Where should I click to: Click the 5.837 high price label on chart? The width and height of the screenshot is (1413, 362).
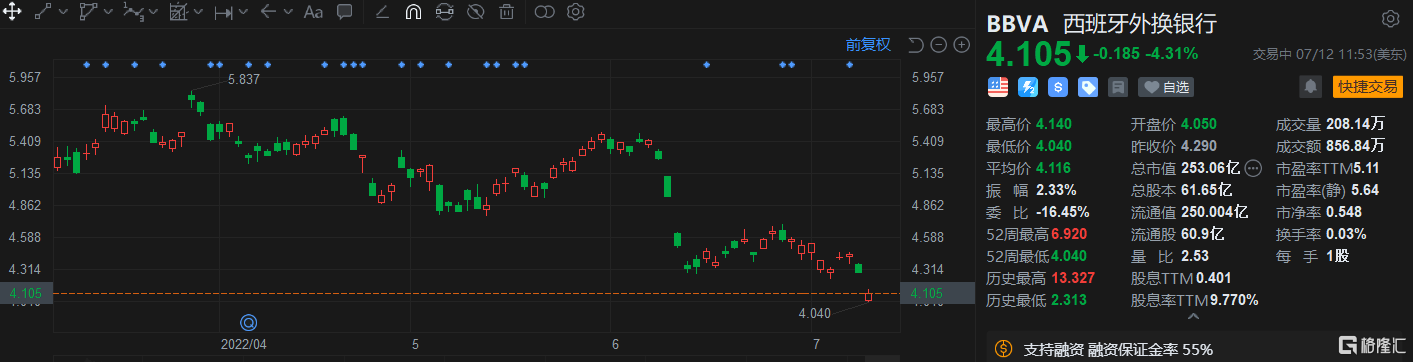point(244,79)
